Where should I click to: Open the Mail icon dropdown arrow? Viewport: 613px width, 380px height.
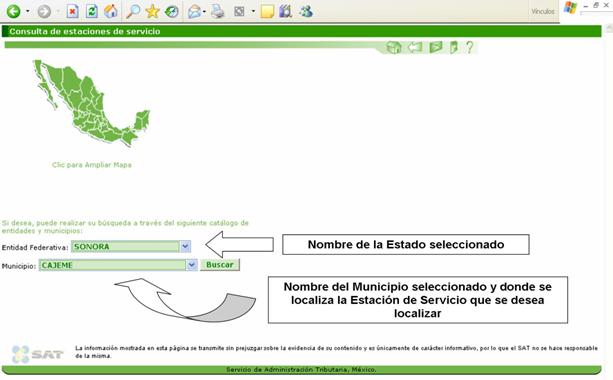(x=204, y=12)
